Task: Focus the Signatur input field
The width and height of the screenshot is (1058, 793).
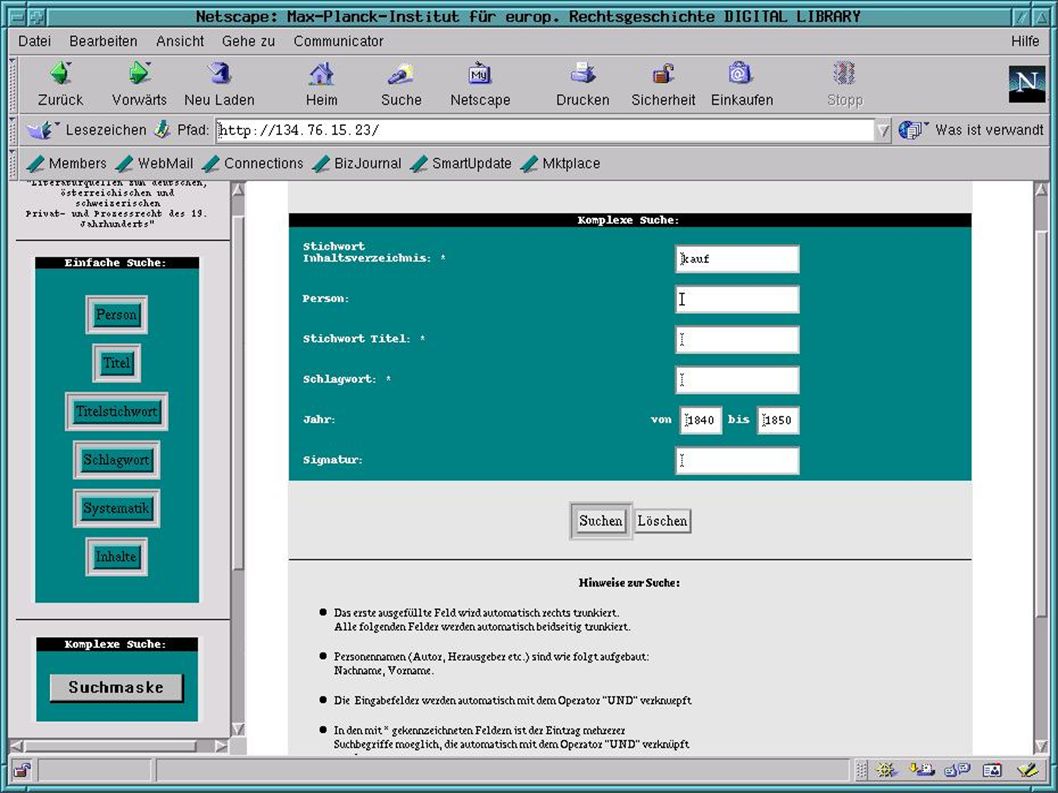Action: [x=737, y=460]
